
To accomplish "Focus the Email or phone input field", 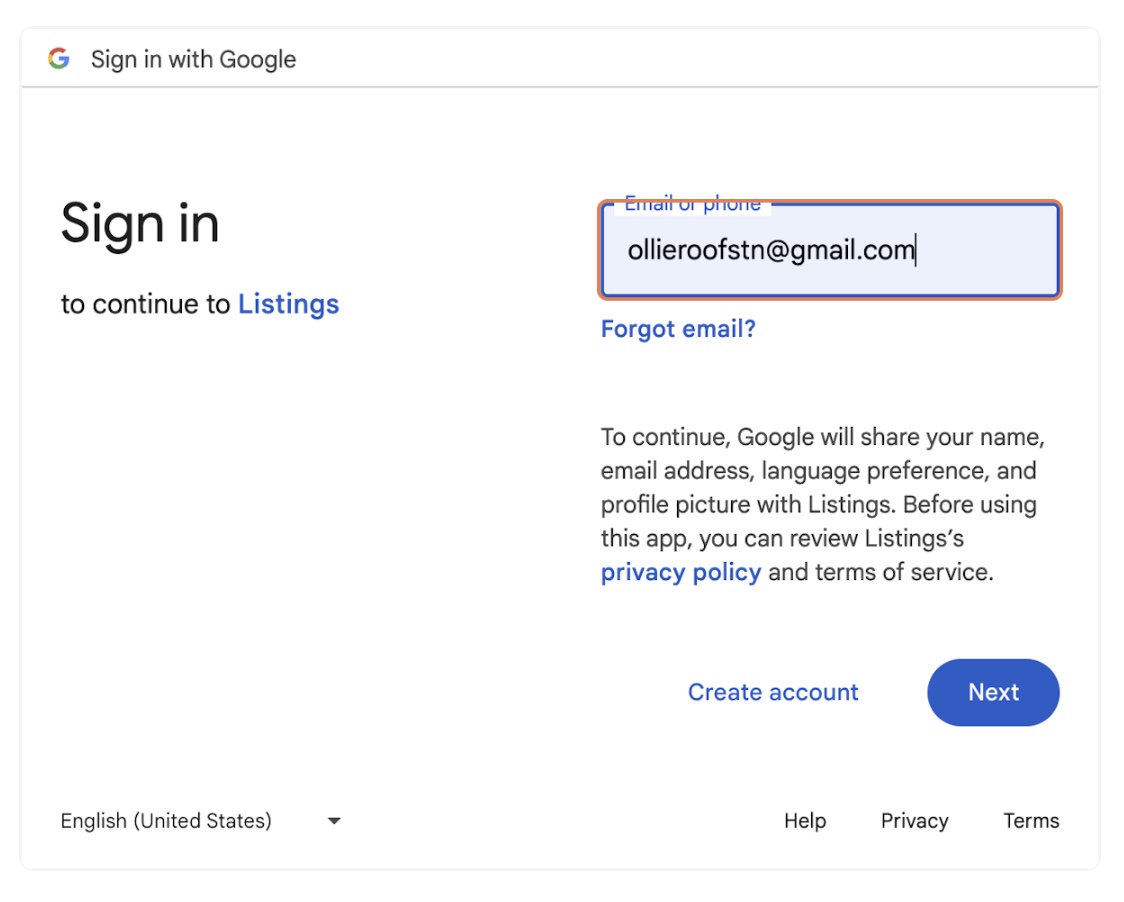I will click(x=829, y=250).
